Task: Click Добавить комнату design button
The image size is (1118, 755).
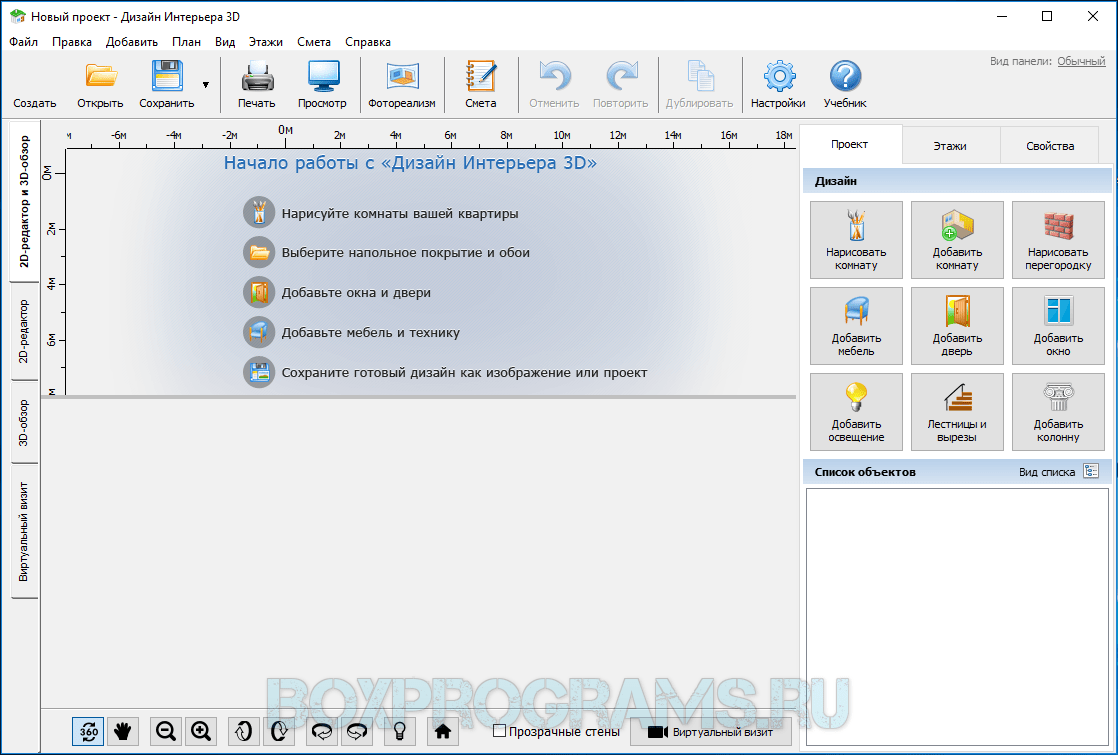Action: pos(958,240)
